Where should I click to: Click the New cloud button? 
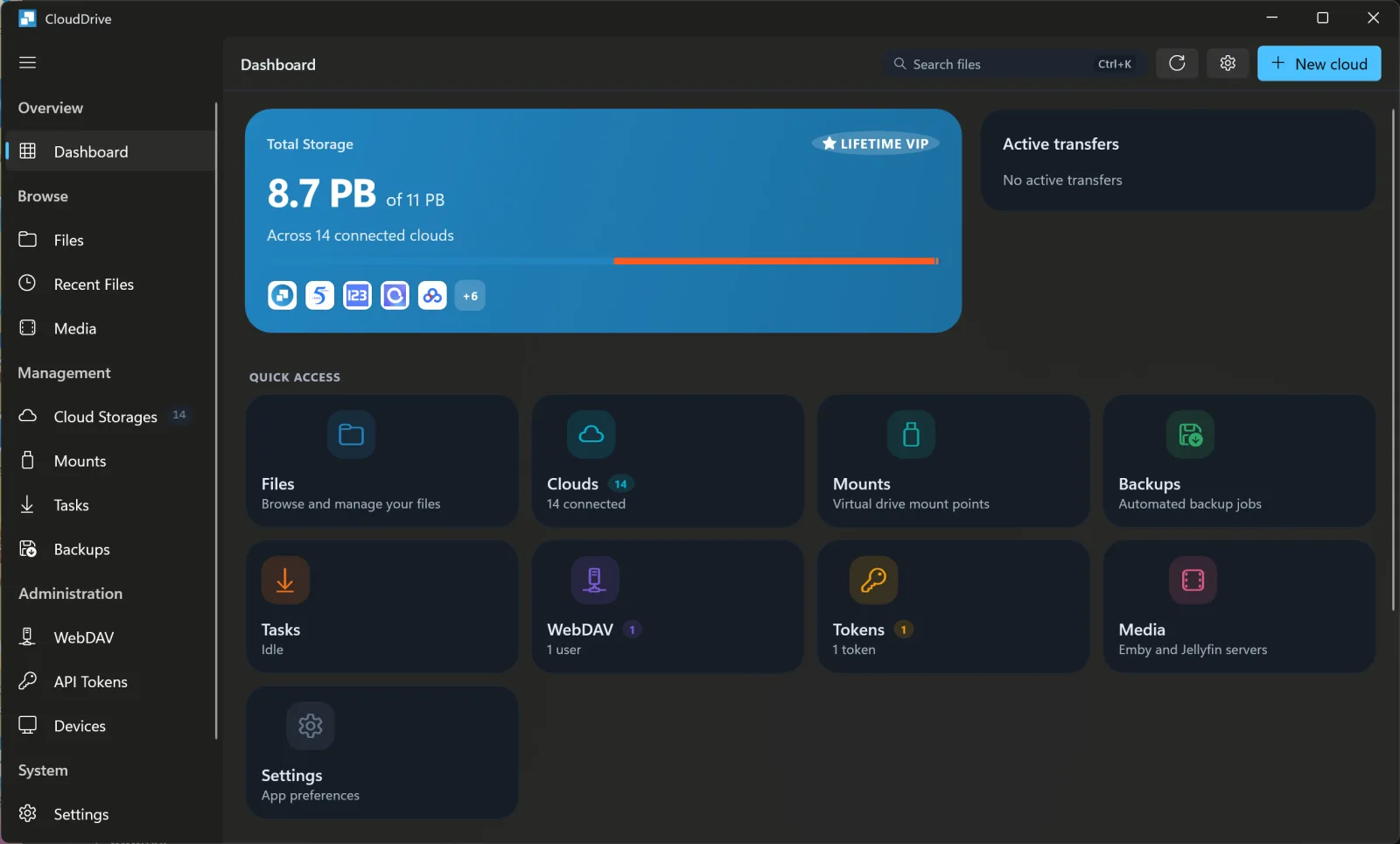tap(1319, 64)
